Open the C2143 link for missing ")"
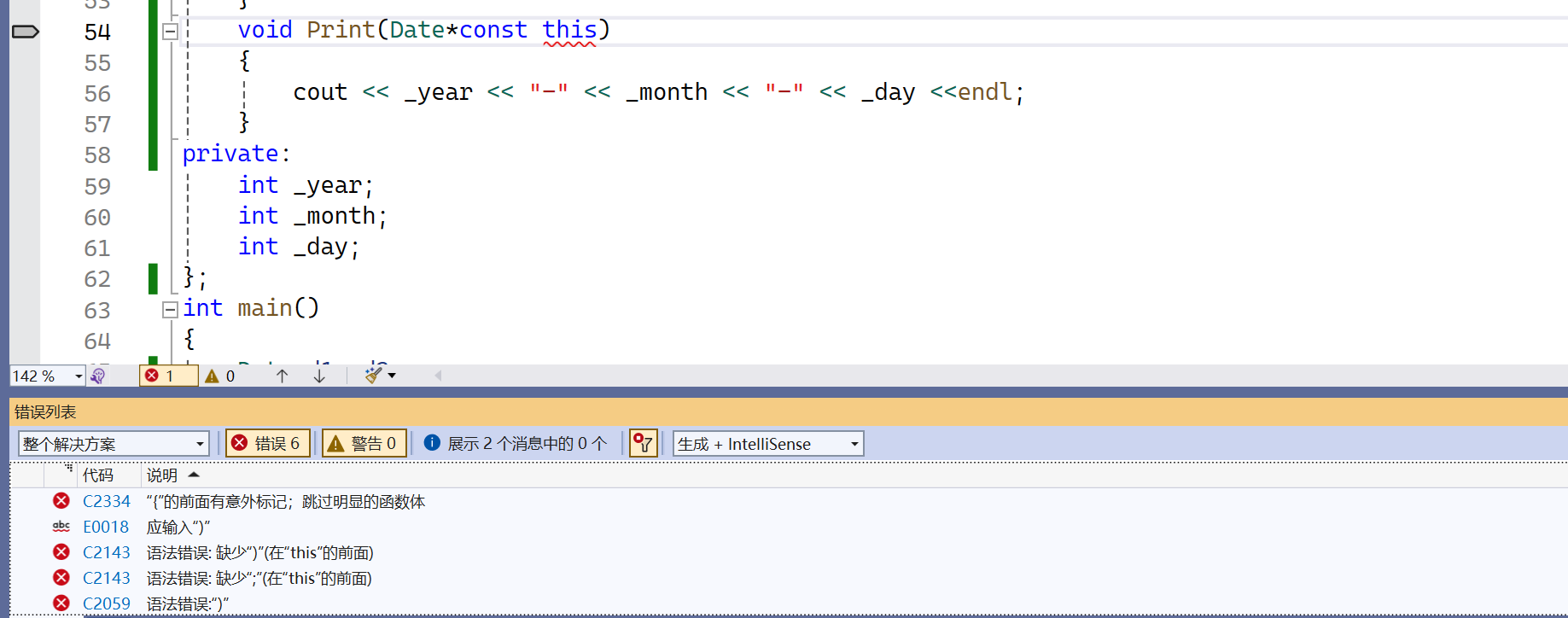 [x=107, y=553]
